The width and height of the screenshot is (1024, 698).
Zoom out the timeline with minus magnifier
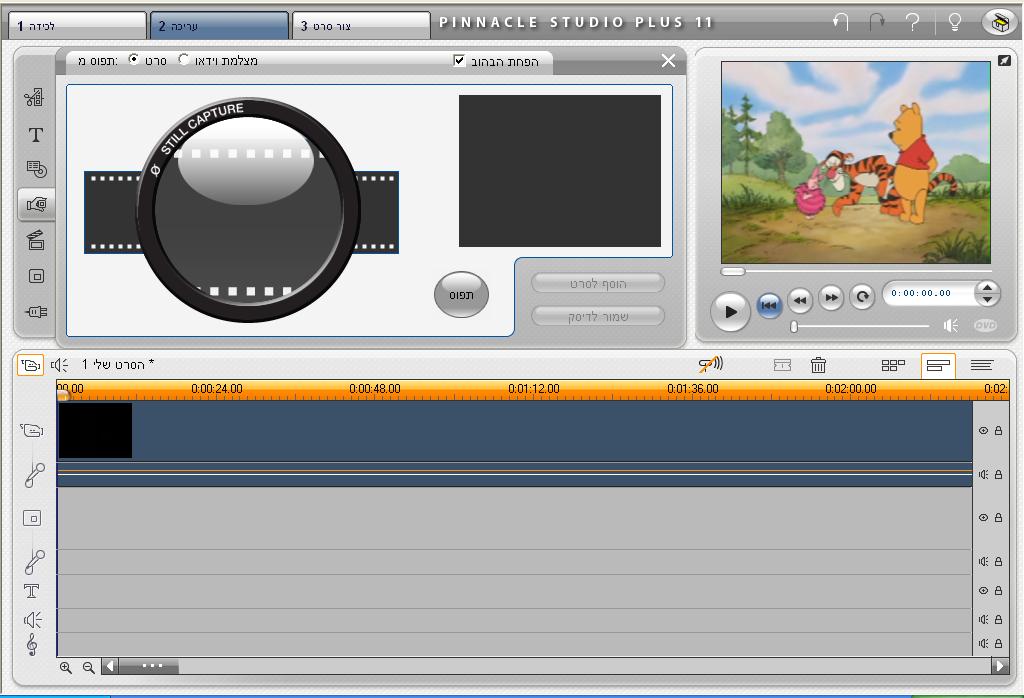pos(88,667)
